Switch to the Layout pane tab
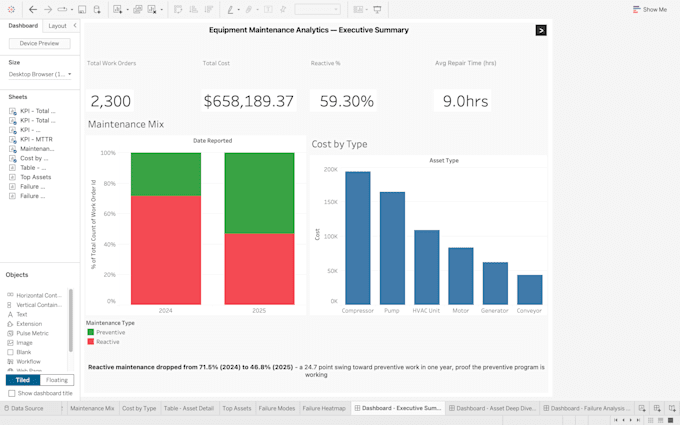This screenshot has width=680, height=425. click(x=57, y=26)
